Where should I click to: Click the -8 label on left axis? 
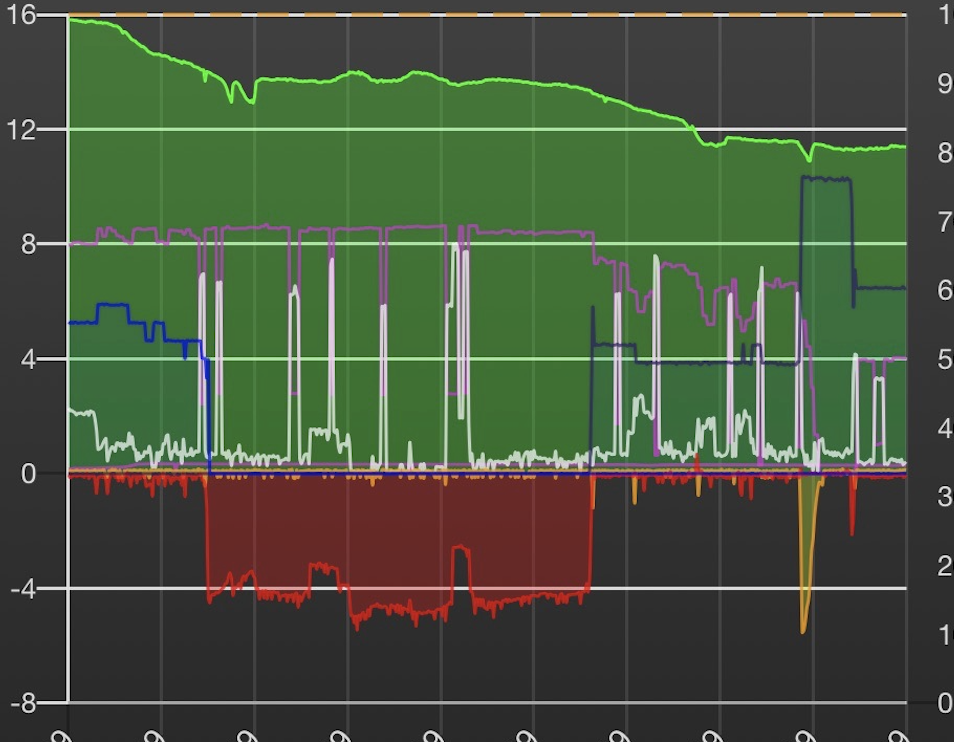point(24,704)
